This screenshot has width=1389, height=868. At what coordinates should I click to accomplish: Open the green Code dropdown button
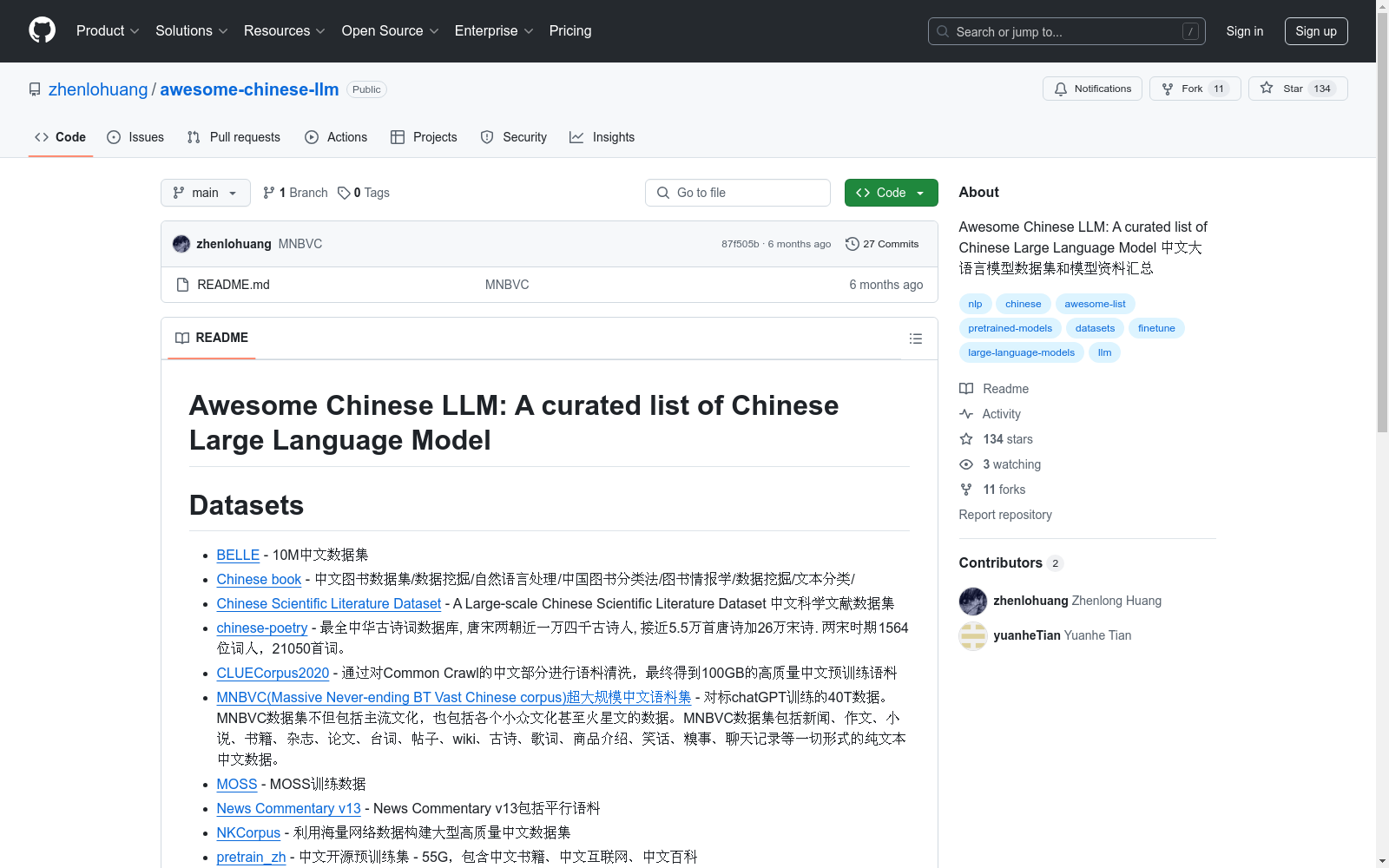891,193
